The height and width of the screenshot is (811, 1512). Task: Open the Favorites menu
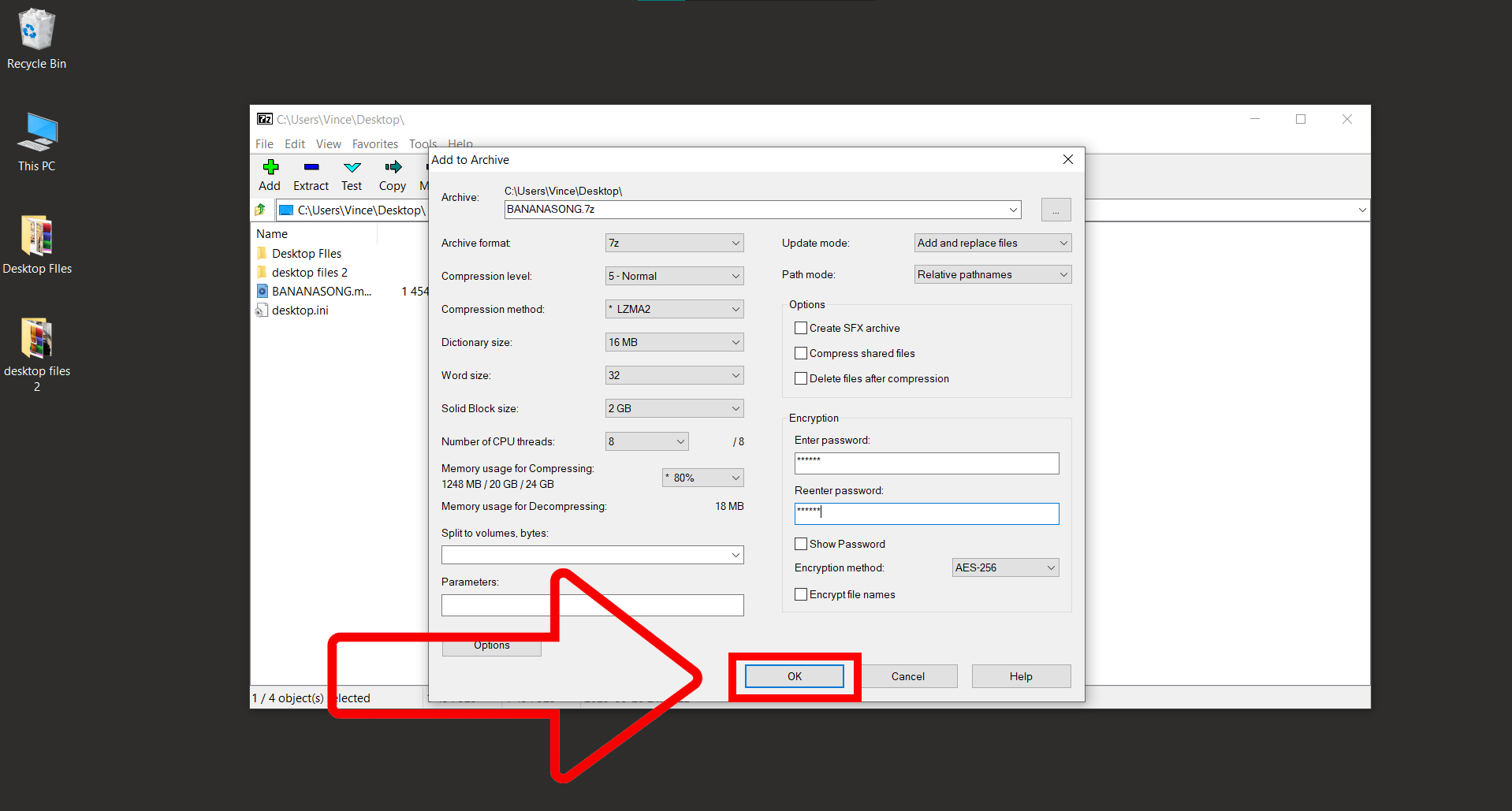point(374,143)
